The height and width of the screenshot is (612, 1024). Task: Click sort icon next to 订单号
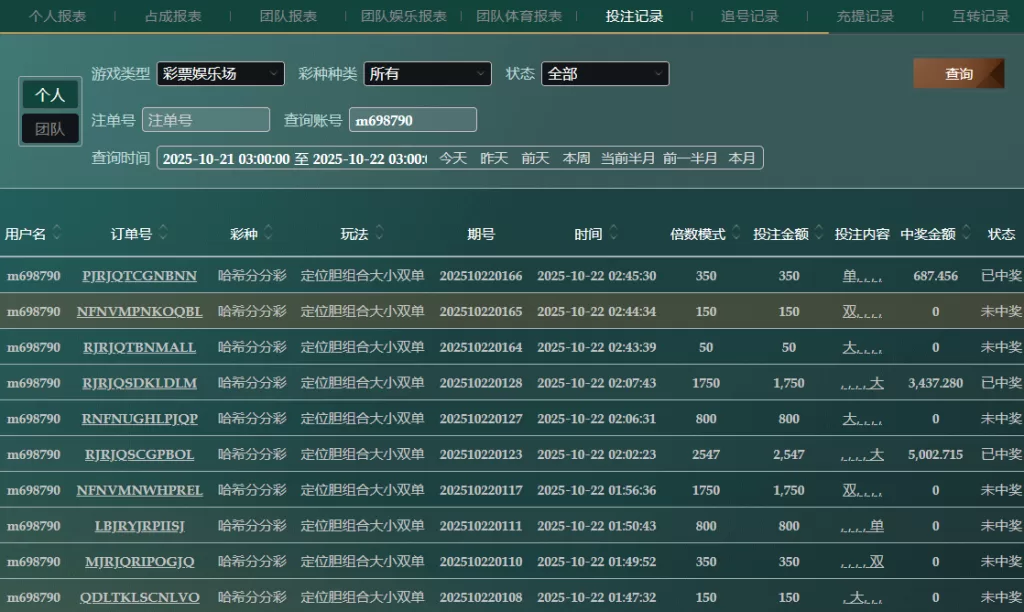[163, 234]
